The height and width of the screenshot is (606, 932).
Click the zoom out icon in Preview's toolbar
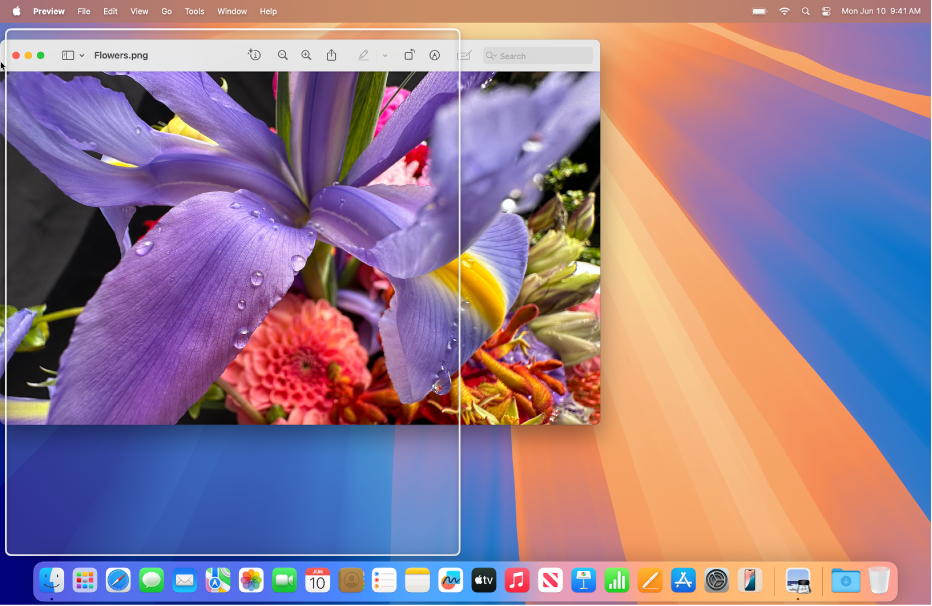pos(283,55)
